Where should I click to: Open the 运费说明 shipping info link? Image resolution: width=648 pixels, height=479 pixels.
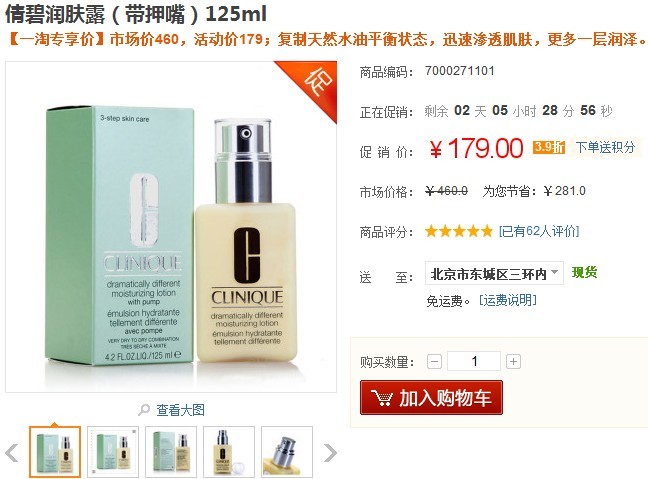tap(508, 300)
